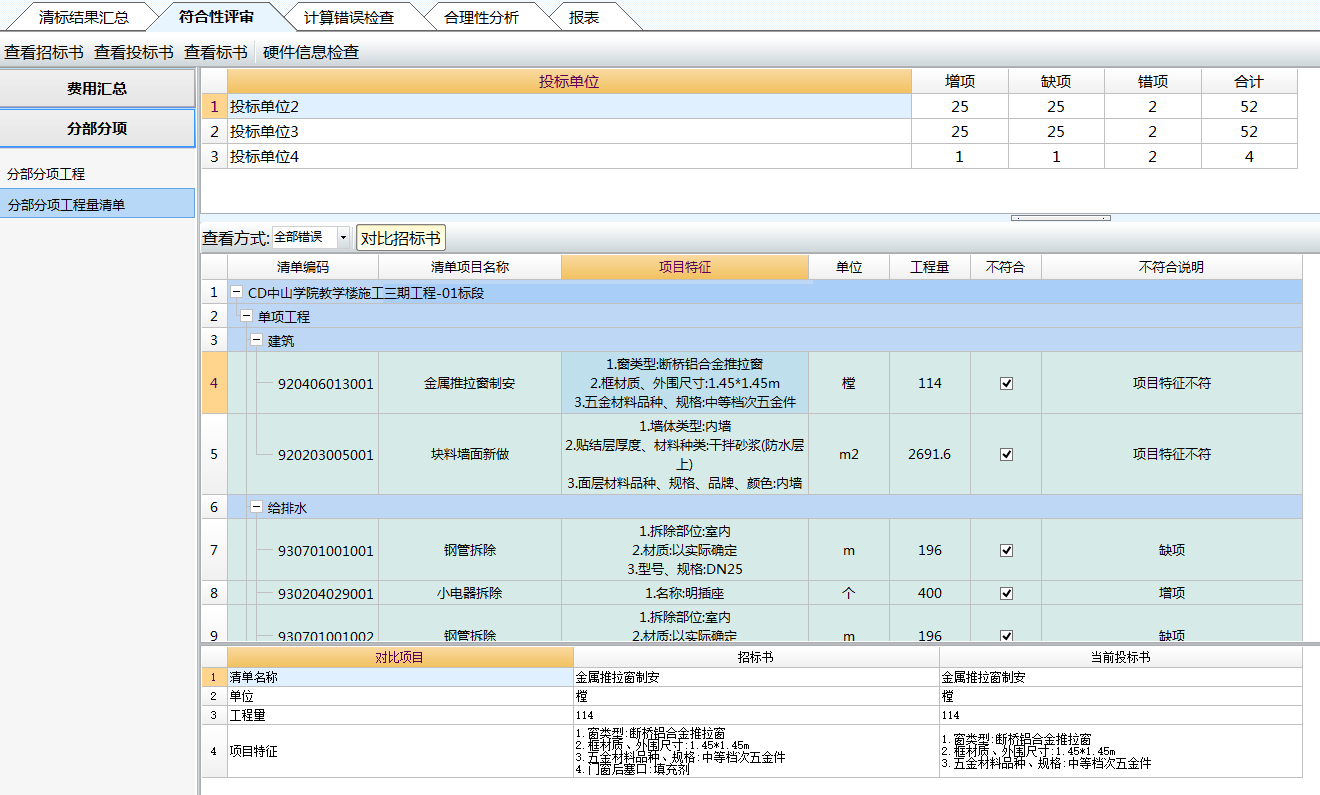Screen dimensions: 1320x795
Task: Click the 合计 column header
Action: click(1249, 82)
